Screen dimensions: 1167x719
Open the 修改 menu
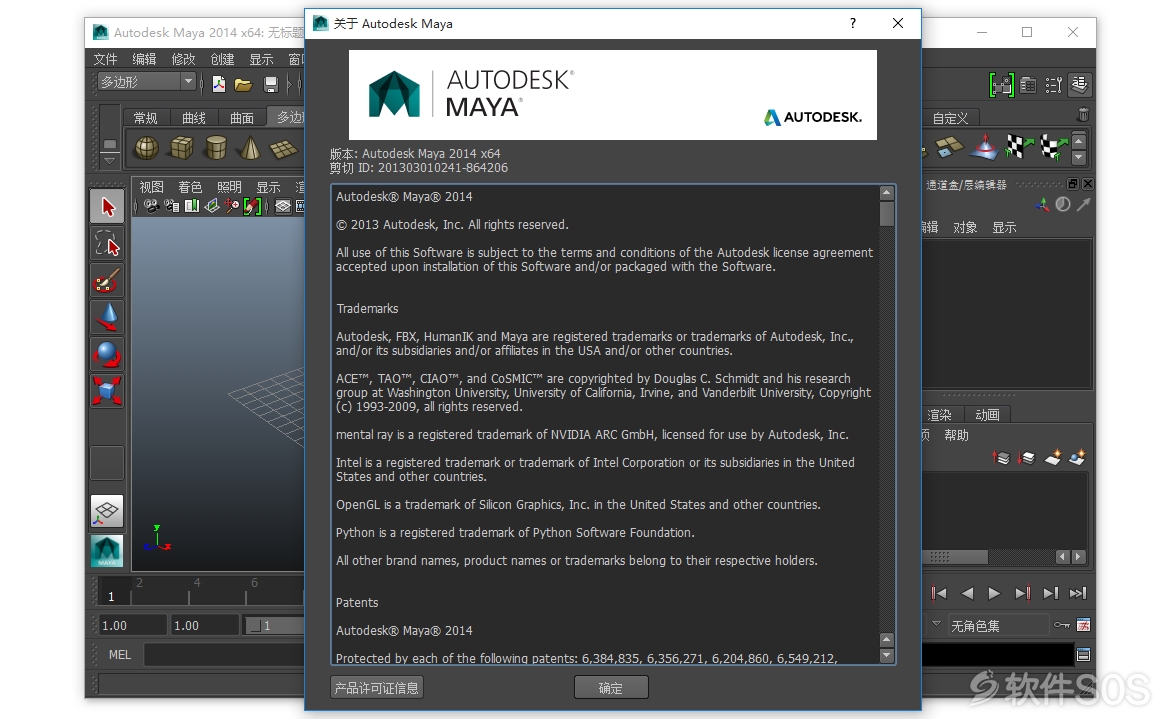(183, 59)
